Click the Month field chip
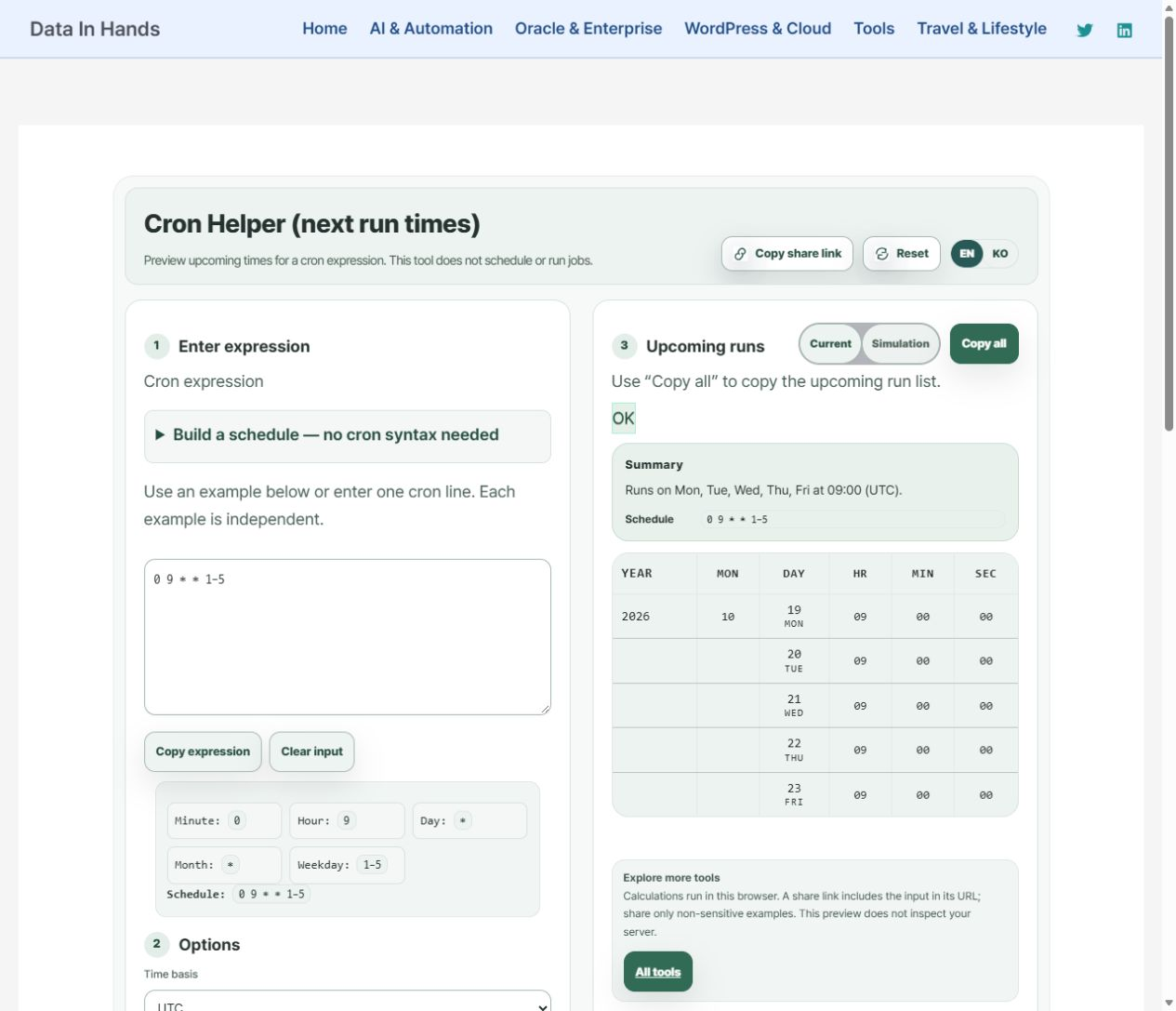The image size is (1176, 1011). click(224, 865)
